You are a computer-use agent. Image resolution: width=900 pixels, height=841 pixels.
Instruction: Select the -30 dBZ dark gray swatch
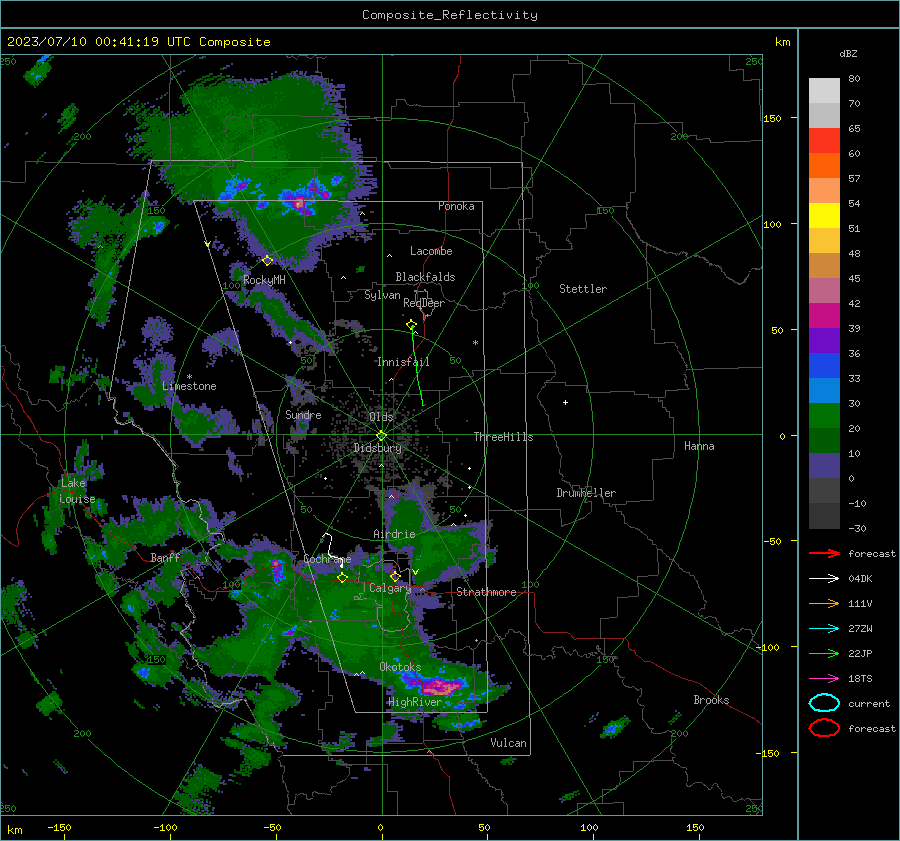[824, 515]
